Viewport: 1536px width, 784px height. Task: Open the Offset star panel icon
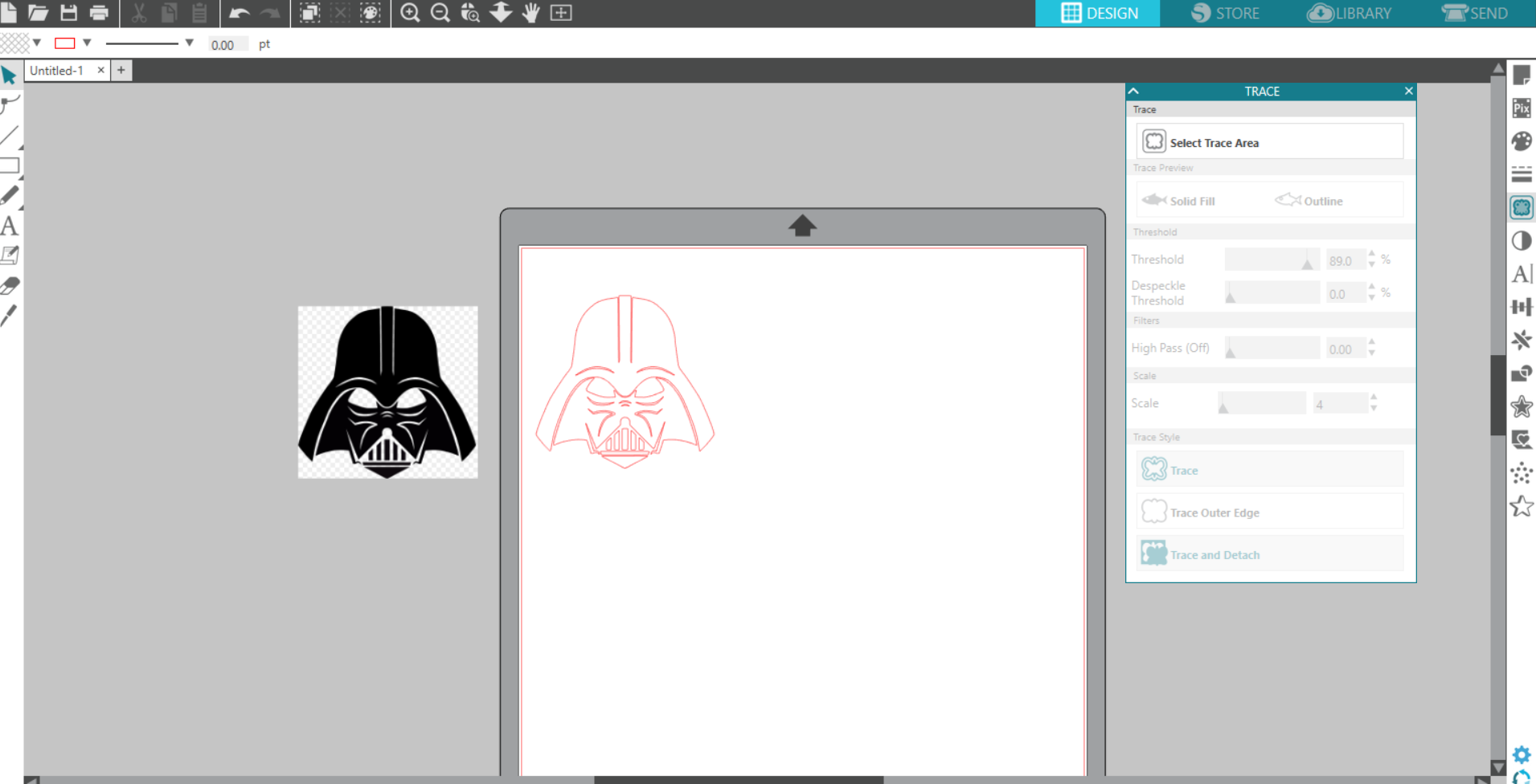tap(1522, 406)
